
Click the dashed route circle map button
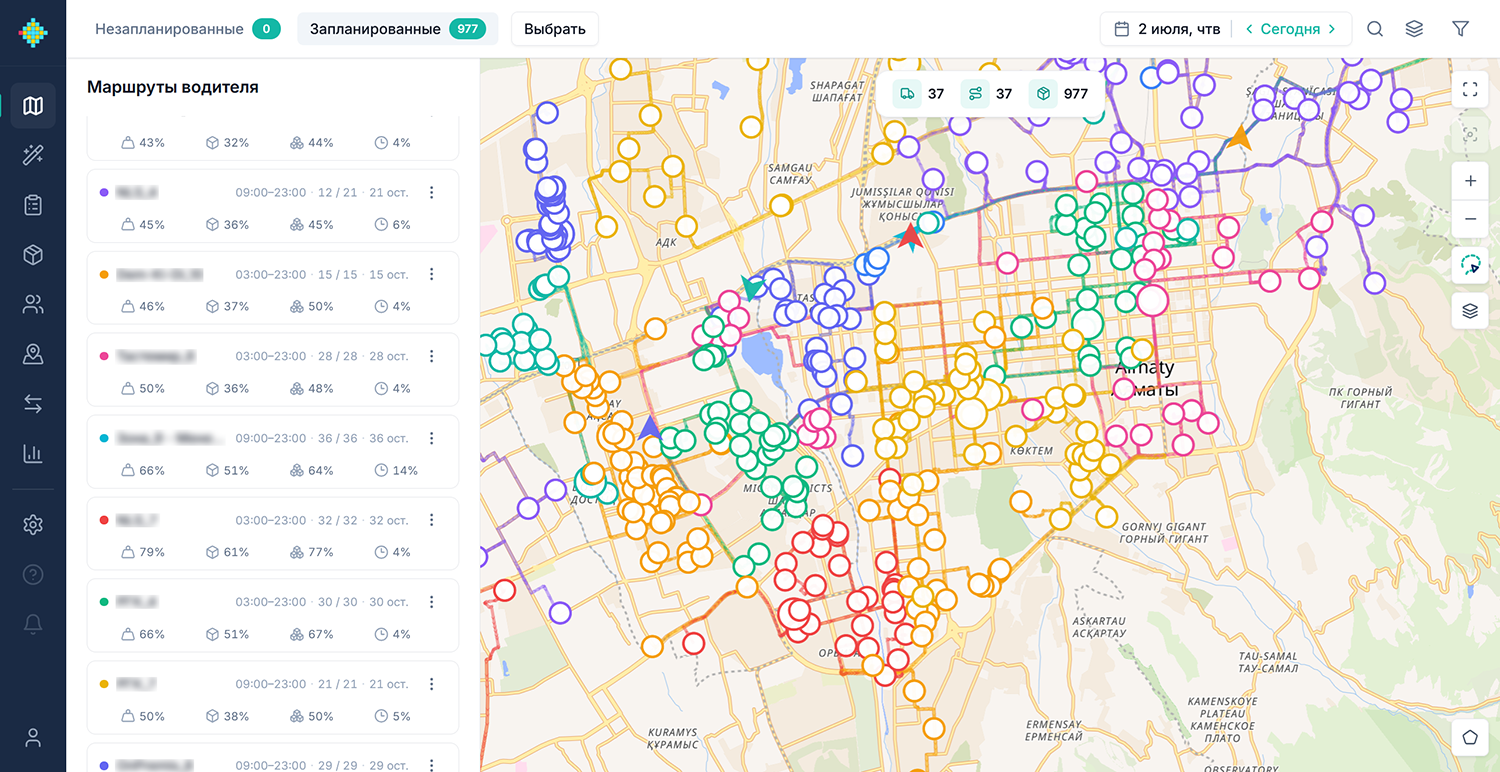pos(1470,265)
